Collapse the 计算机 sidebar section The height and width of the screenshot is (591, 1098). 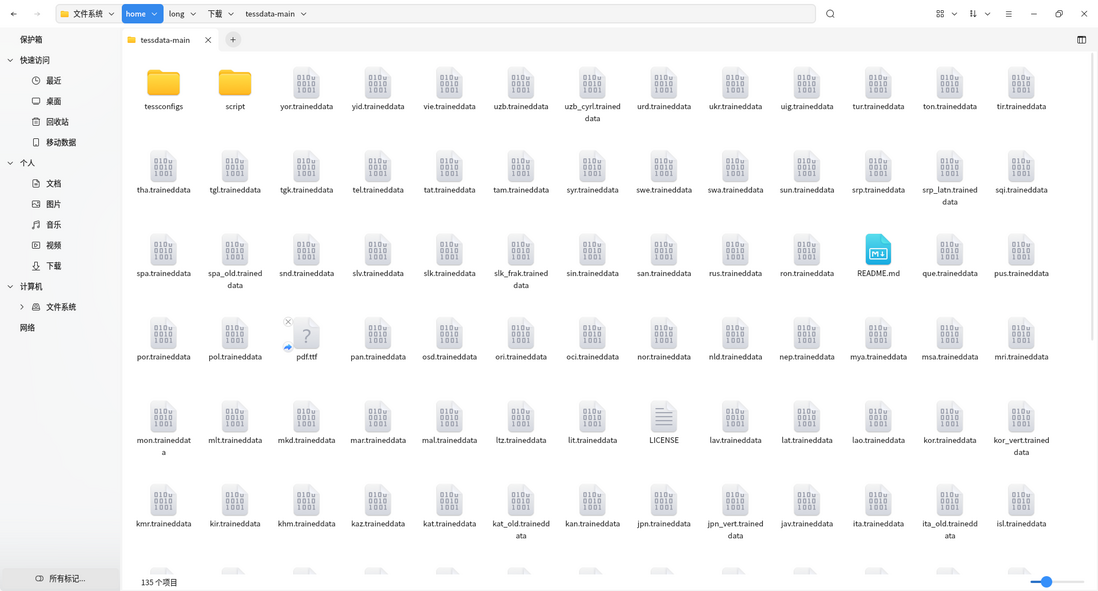point(10,286)
